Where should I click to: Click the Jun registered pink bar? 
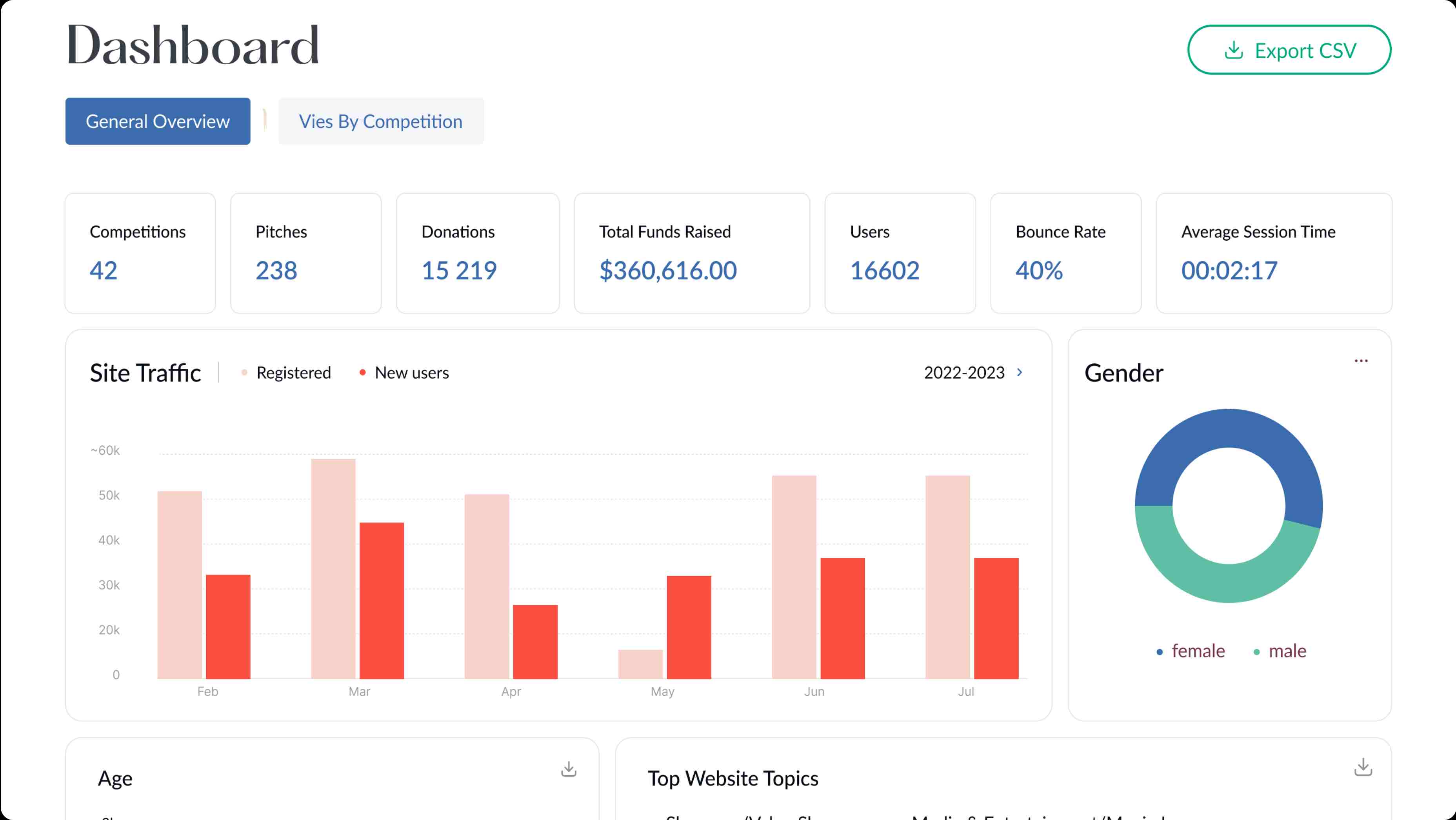pyautogui.click(x=794, y=577)
